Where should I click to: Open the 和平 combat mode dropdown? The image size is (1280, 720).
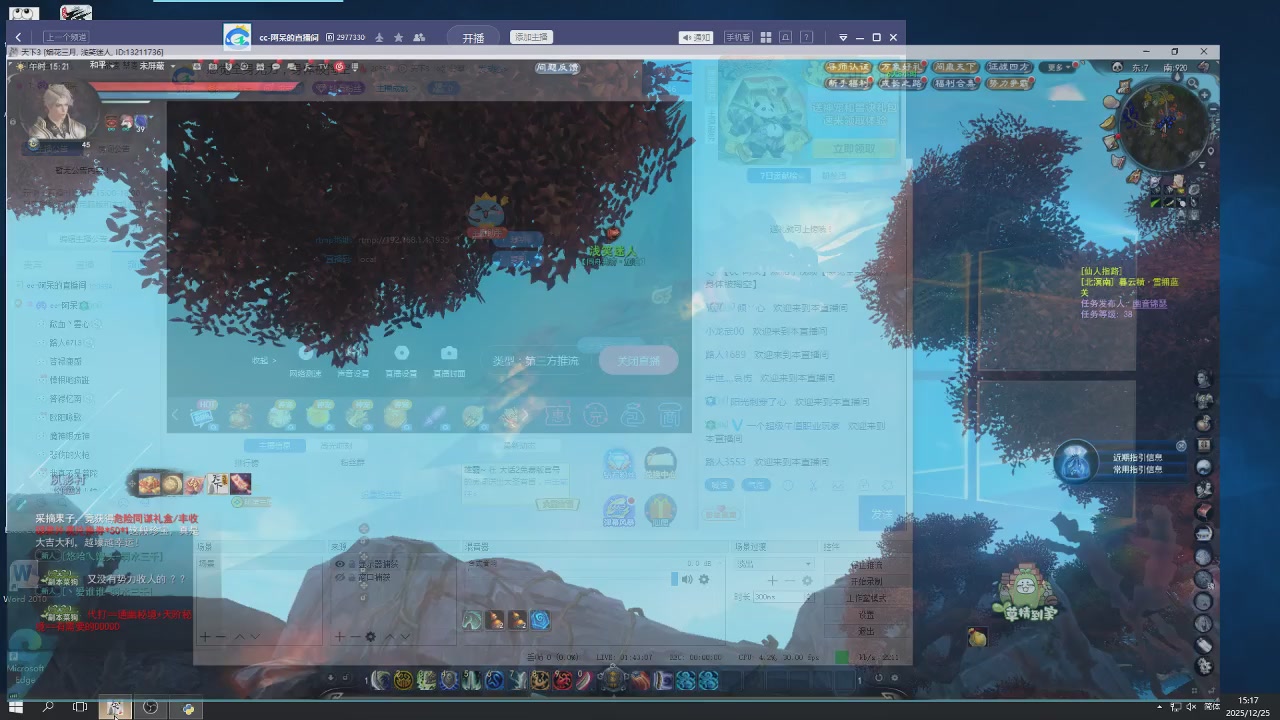click(101, 66)
